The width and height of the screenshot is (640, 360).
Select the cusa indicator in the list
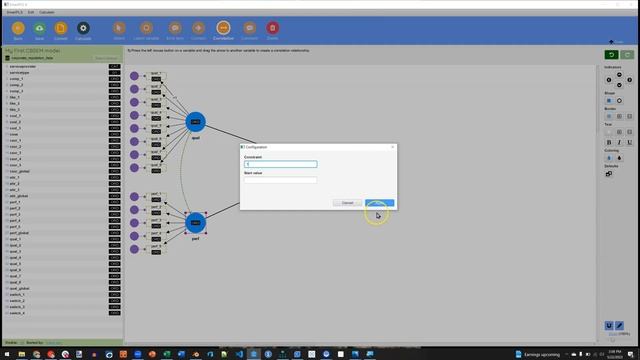(63, 134)
